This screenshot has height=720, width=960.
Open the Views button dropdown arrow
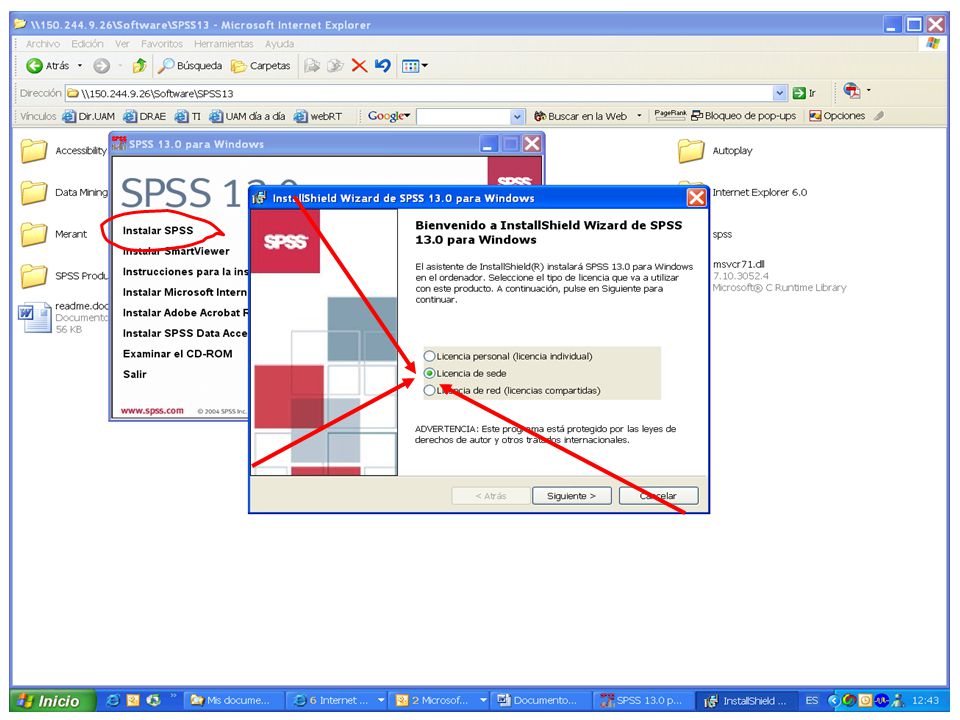click(425, 66)
